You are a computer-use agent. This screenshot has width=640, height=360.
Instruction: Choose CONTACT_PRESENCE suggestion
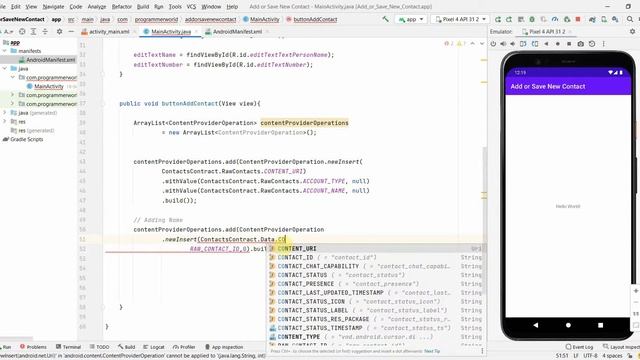pyautogui.click(x=375, y=284)
